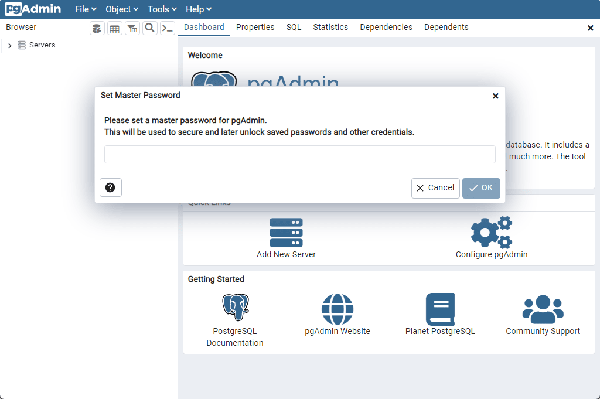600x399 pixels.
Task: Click the Filtered Rows icon
Action: pyautogui.click(x=132, y=28)
